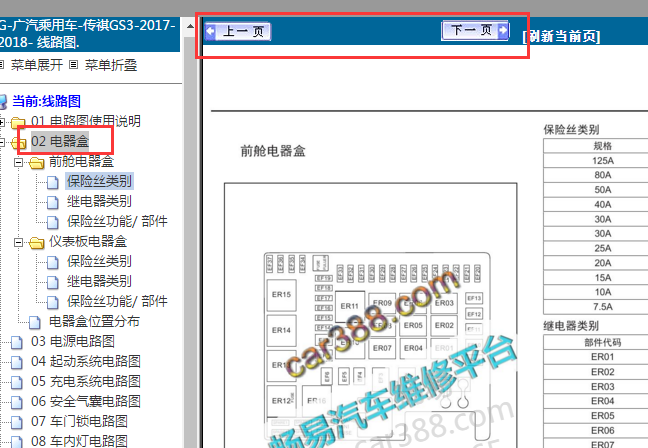This screenshot has width=648, height=448.
Task: Open the 电器盒位置分布 page
Action: [94, 321]
